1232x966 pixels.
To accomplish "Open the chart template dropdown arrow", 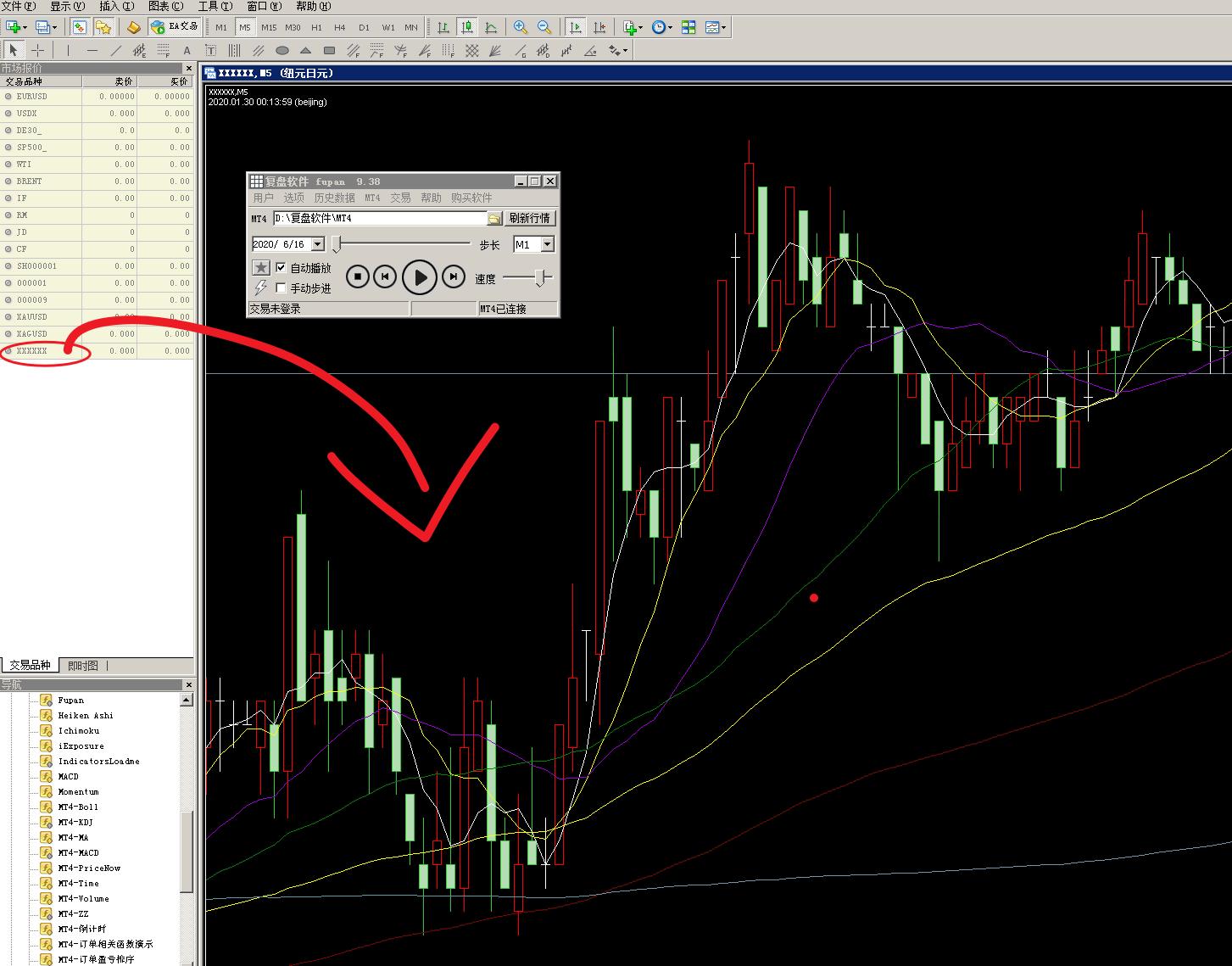I will pos(723,27).
